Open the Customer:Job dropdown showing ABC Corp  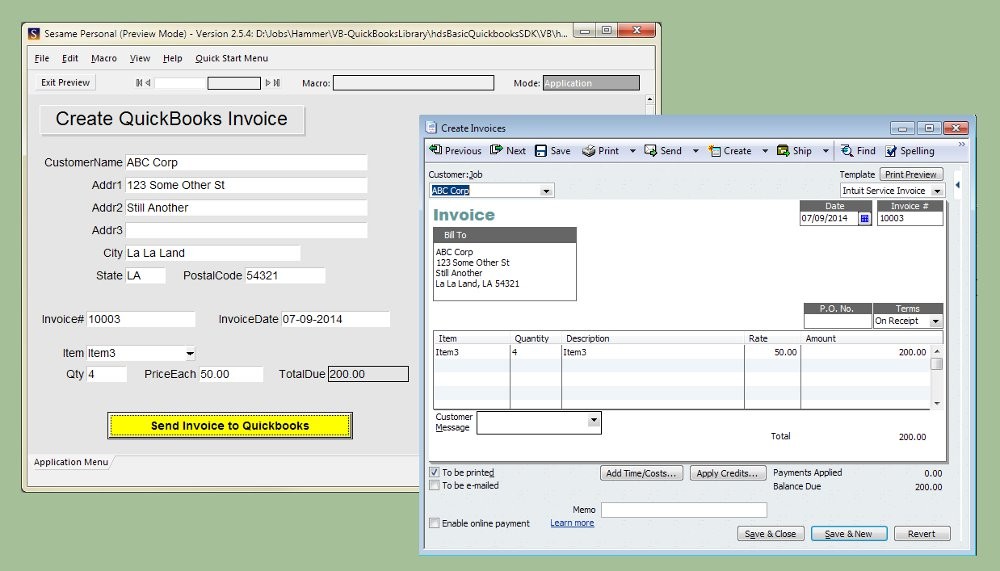click(546, 191)
